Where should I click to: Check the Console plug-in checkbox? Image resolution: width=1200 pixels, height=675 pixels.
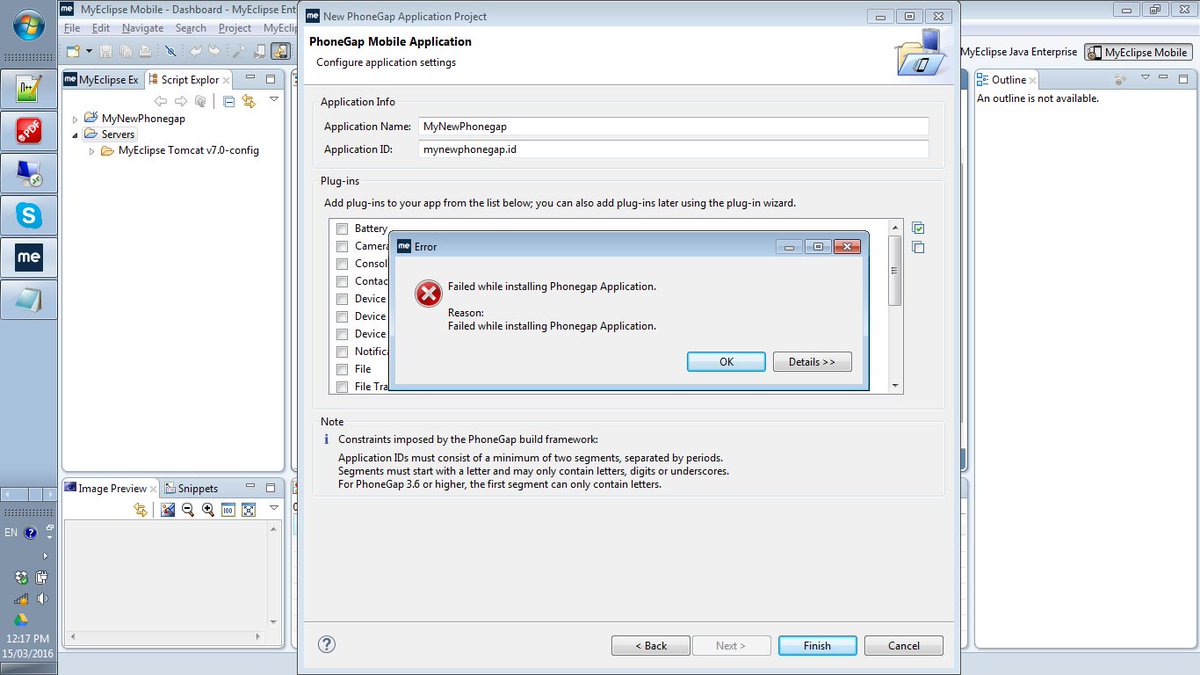[x=342, y=264]
